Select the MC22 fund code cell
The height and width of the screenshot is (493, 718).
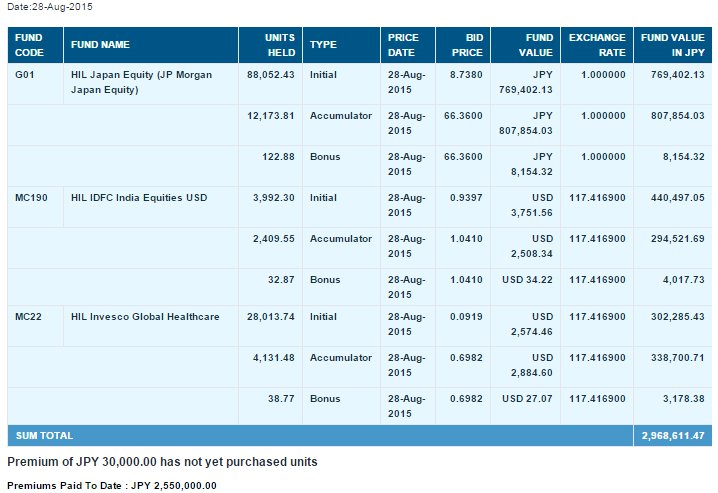coord(28,317)
